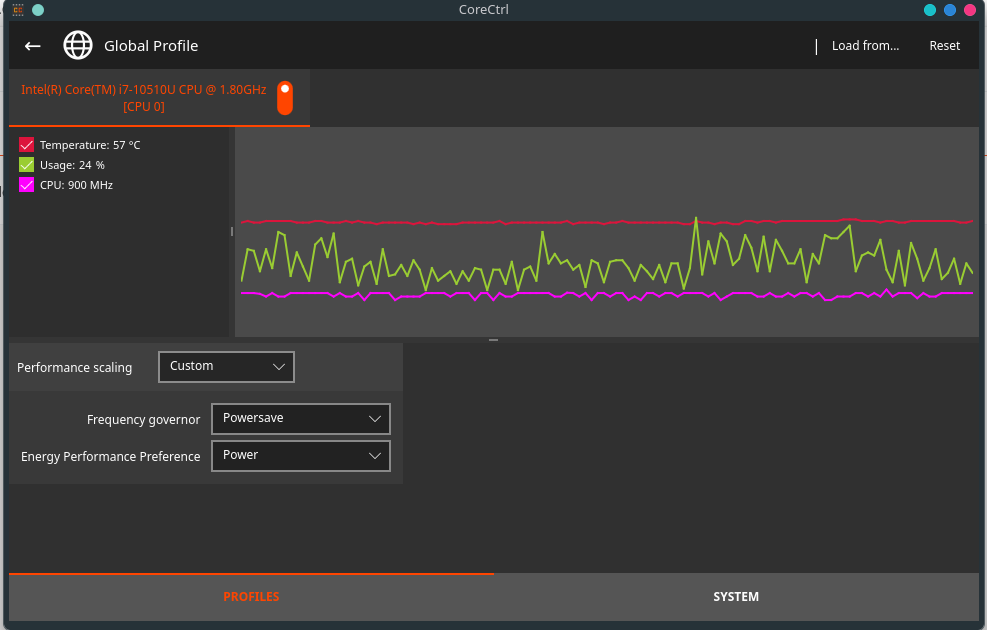
Task: Click the Reset button
Action: [945, 45]
